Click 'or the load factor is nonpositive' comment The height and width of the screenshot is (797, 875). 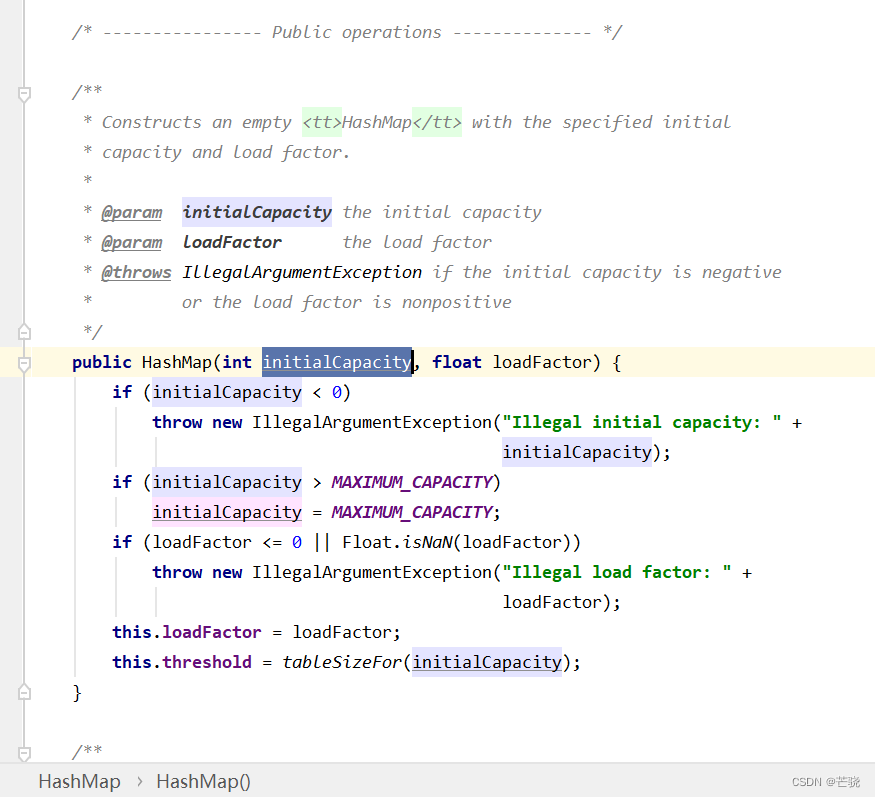pos(347,303)
